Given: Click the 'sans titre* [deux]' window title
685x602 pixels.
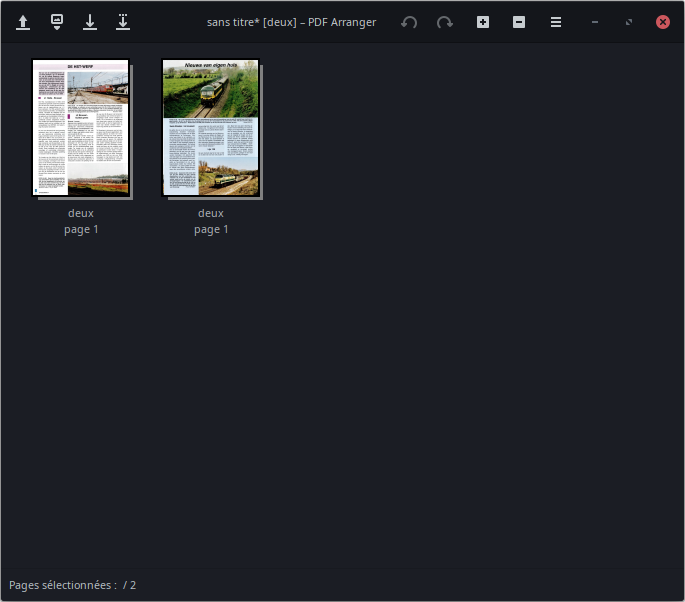Looking at the screenshot, I should click(291, 22).
